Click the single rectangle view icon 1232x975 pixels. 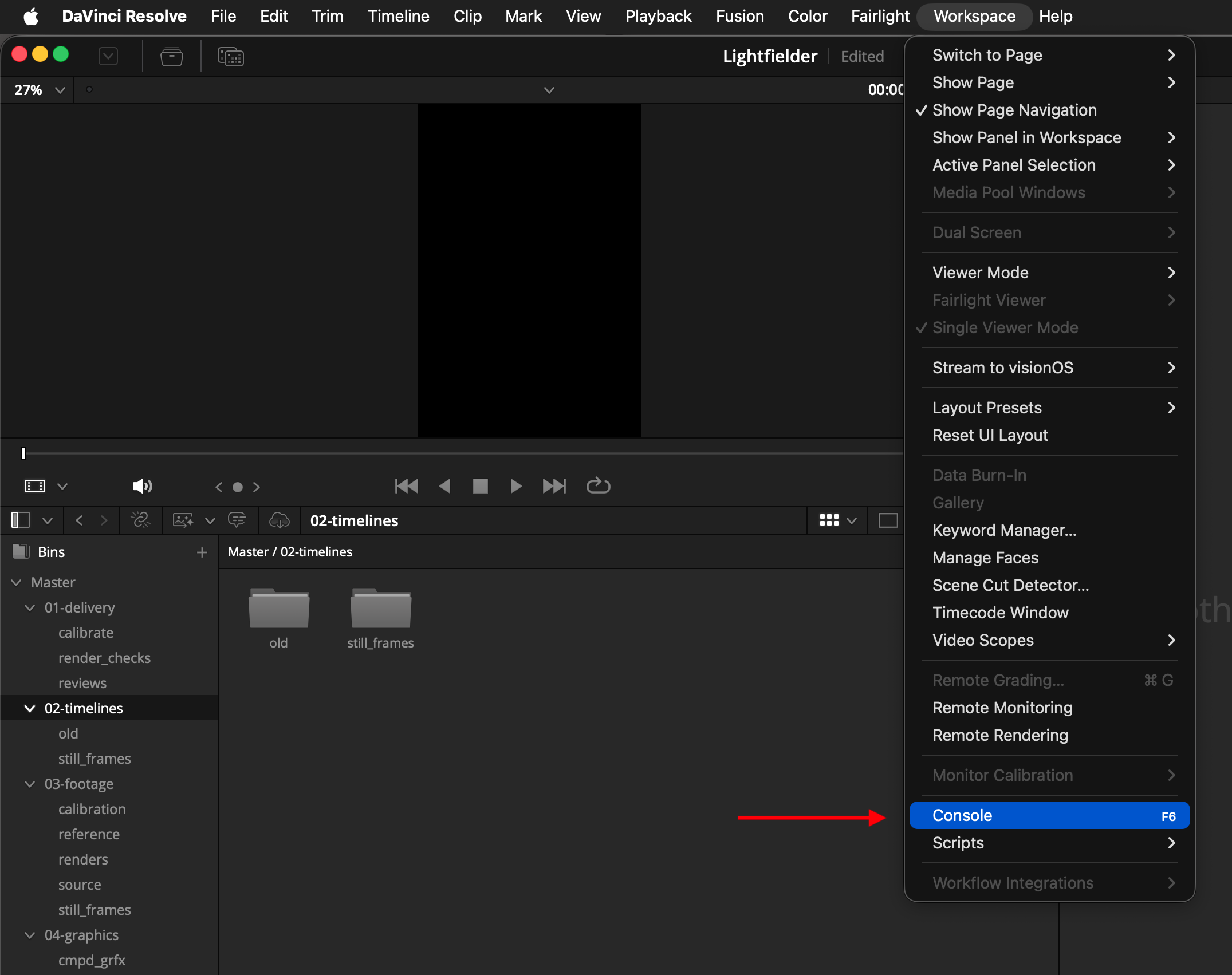888,520
